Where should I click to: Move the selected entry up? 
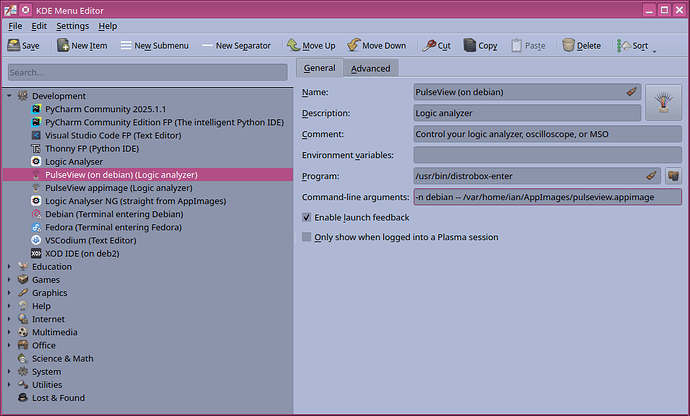pyautogui.click(x=311, y=45)
